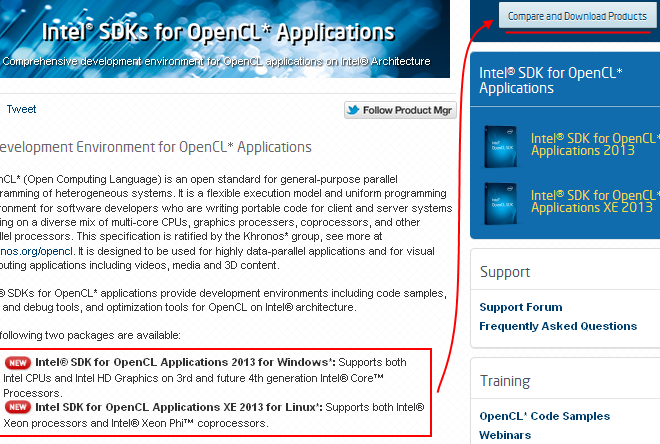Open the Support Forum link
Viewport: 660px width, 444px height.
[520, 307]
